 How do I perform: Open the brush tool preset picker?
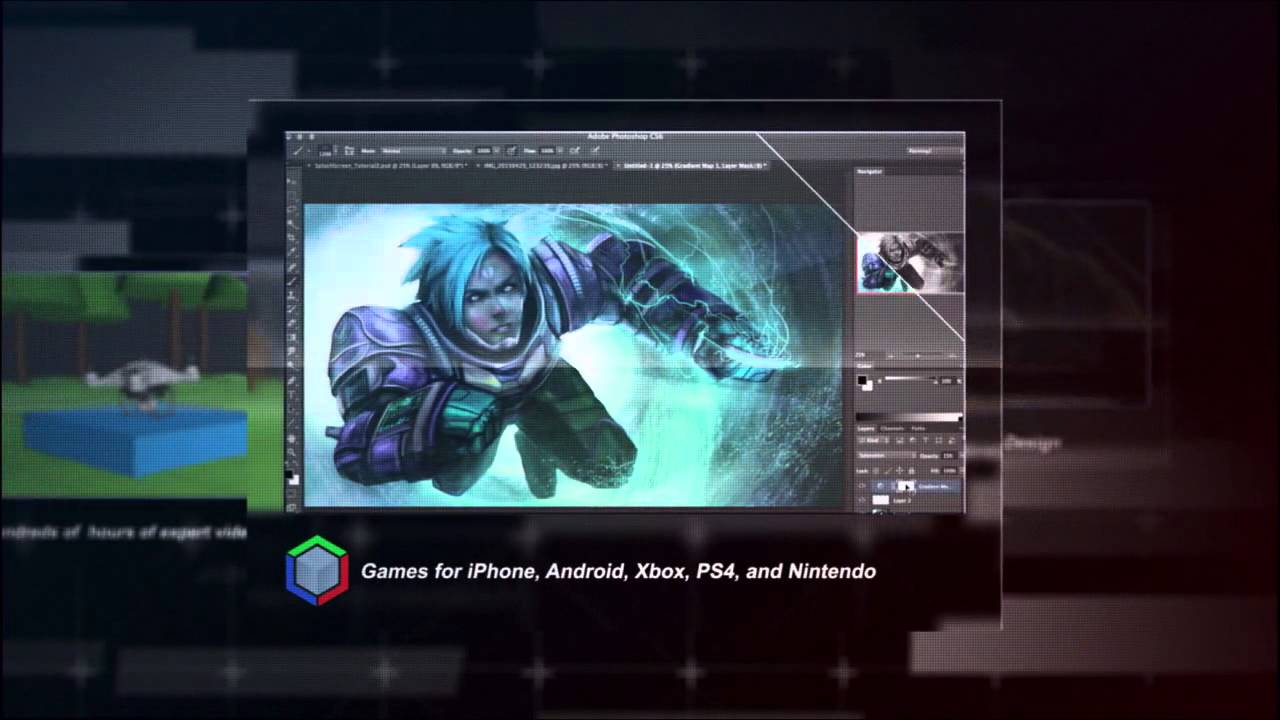pos(299,150)
